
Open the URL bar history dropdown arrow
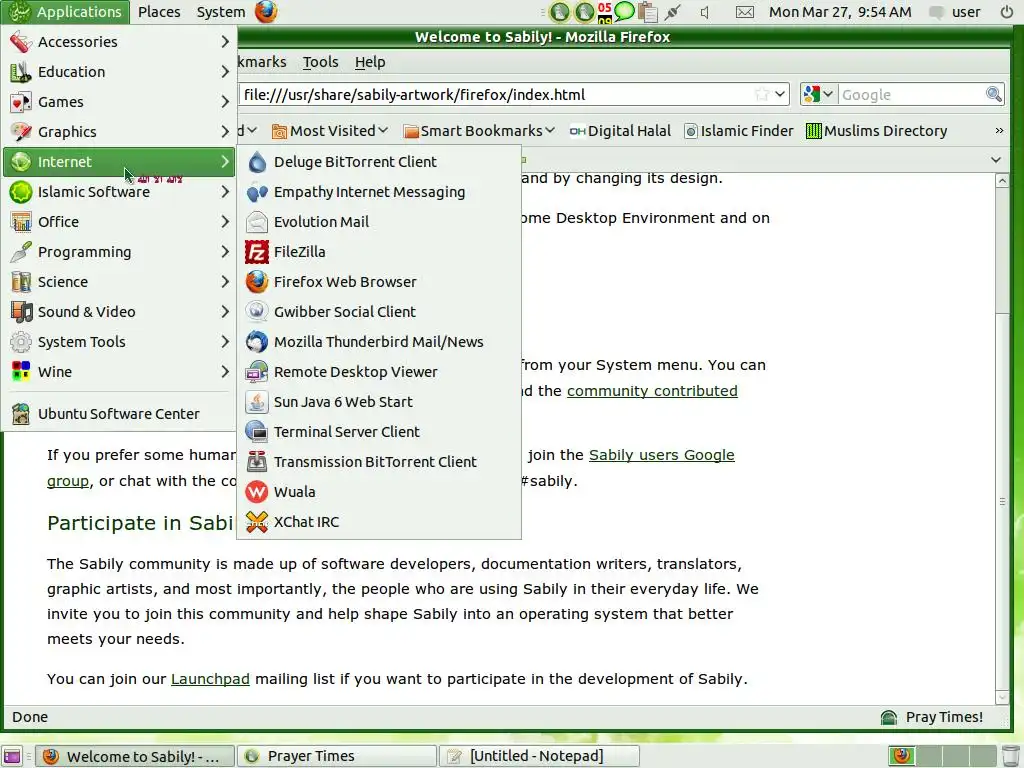pos(780,95)
